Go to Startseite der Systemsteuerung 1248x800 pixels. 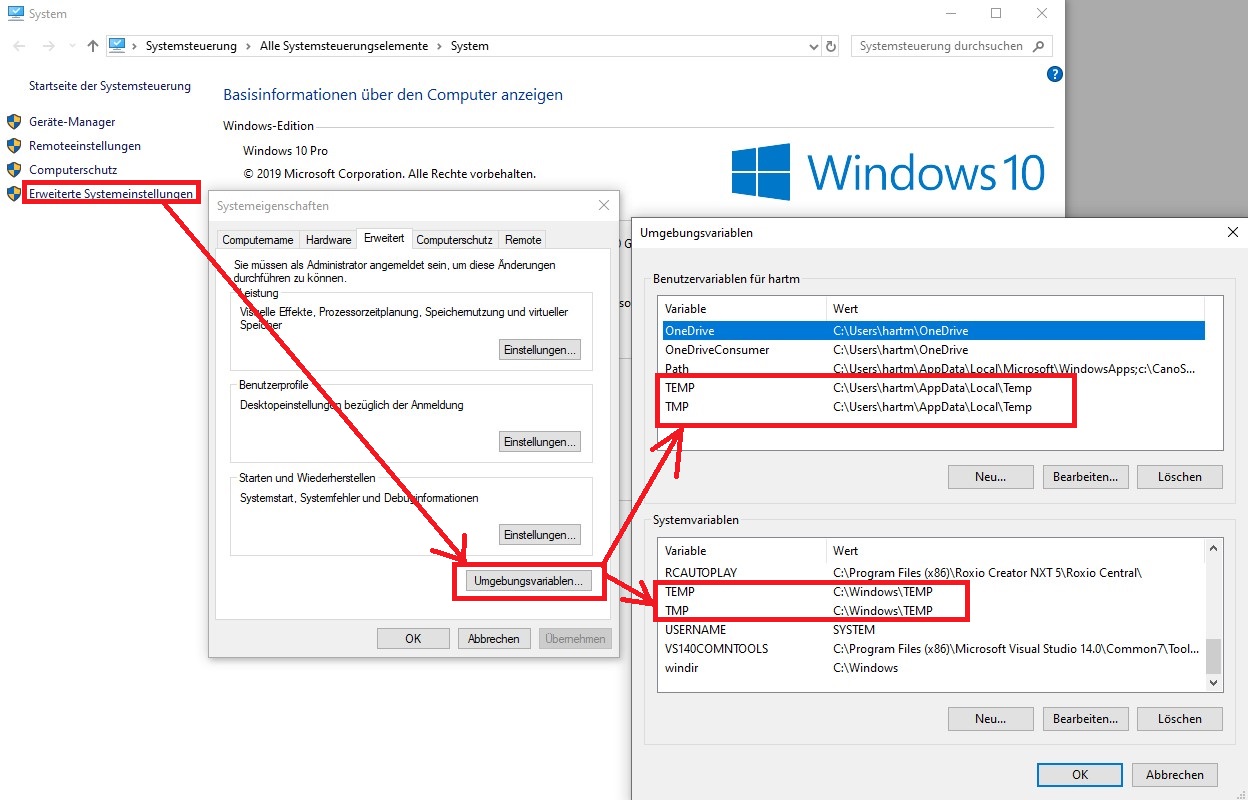110,86
